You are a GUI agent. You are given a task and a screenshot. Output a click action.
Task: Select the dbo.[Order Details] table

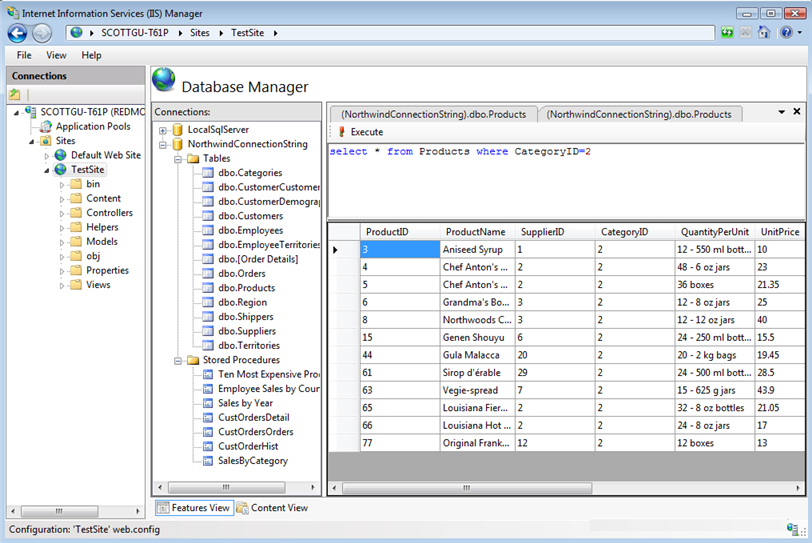coord(258,259)
